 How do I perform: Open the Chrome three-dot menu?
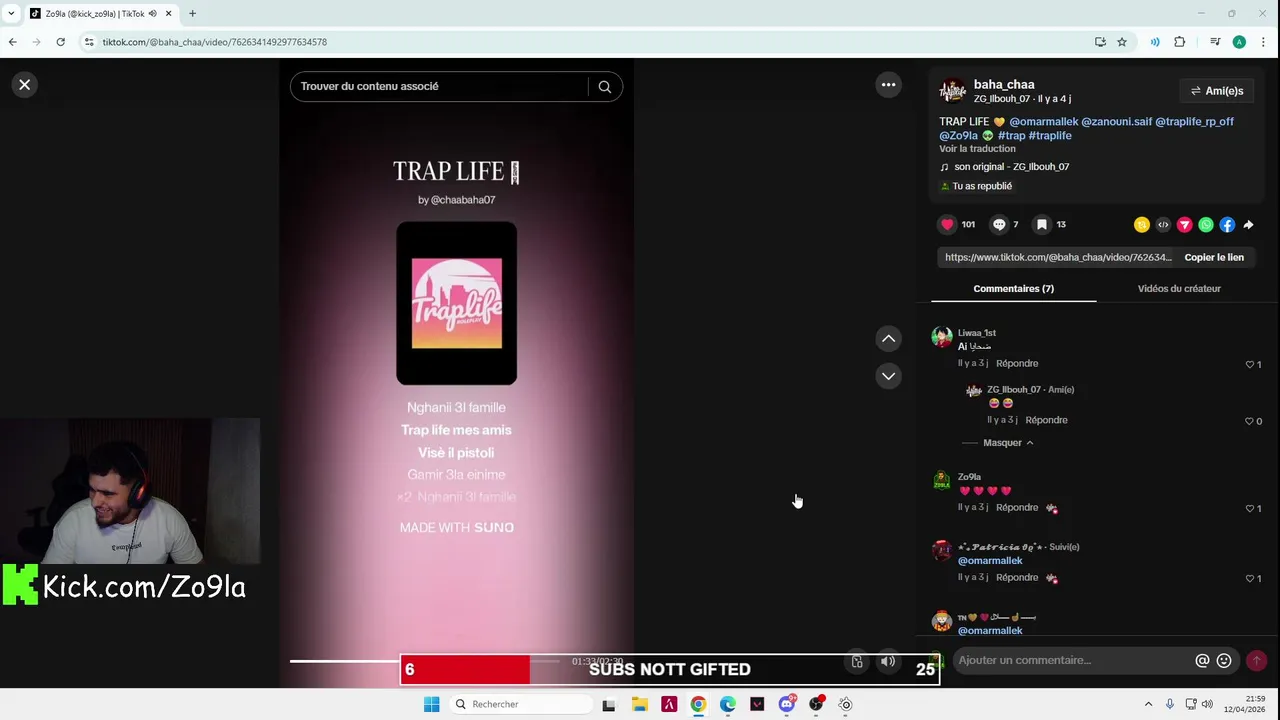1264,42
